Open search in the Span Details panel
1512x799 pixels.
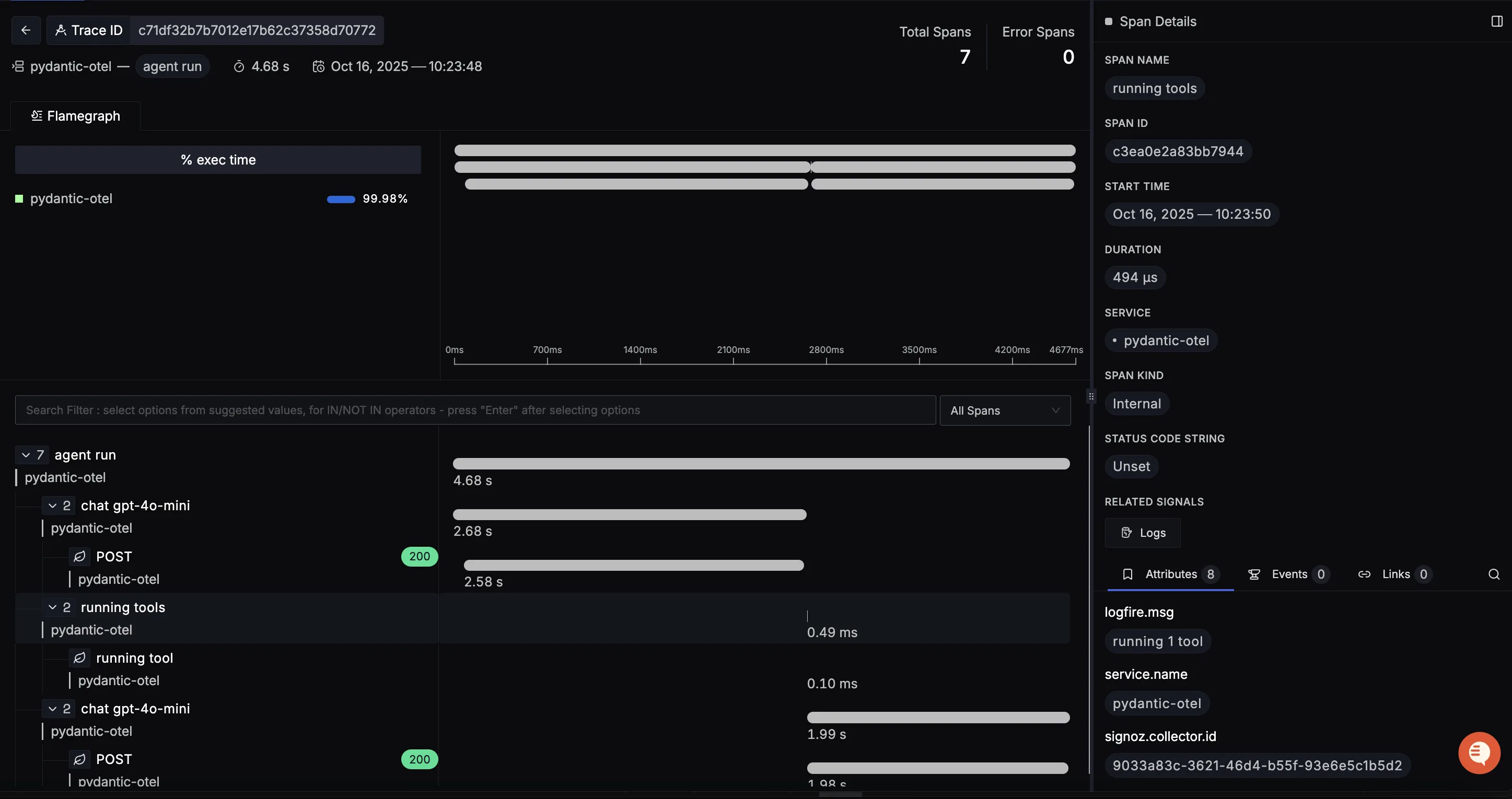click(1494, 574)
